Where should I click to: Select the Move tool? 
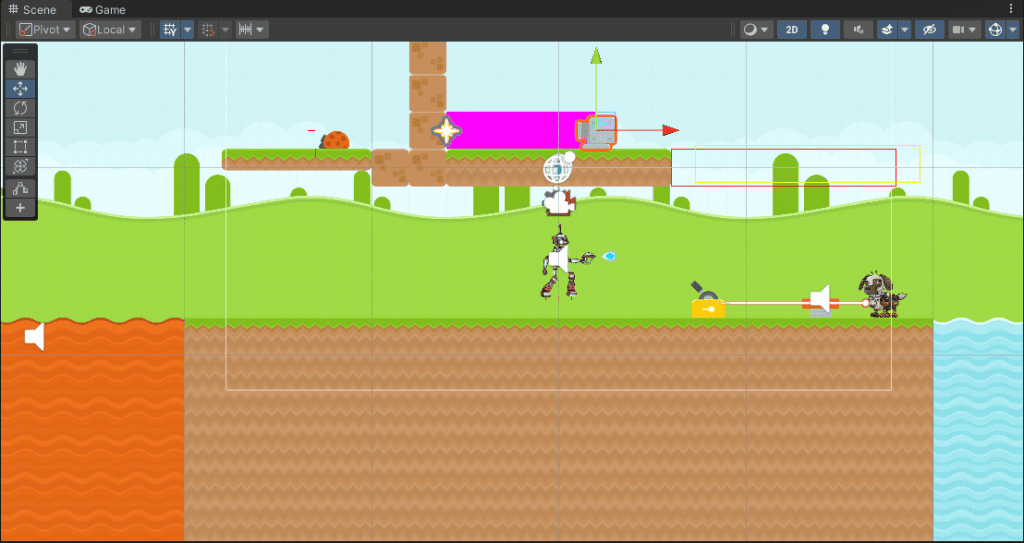(x=20, y=89)
